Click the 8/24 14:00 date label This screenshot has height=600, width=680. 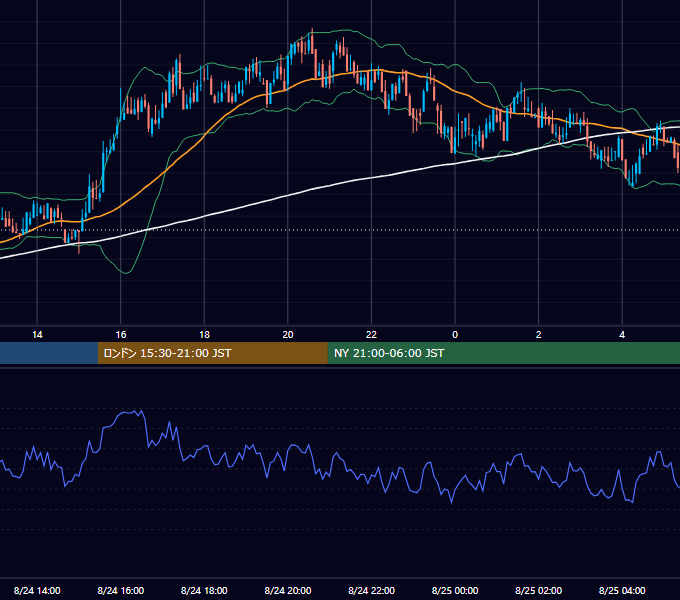37,590
